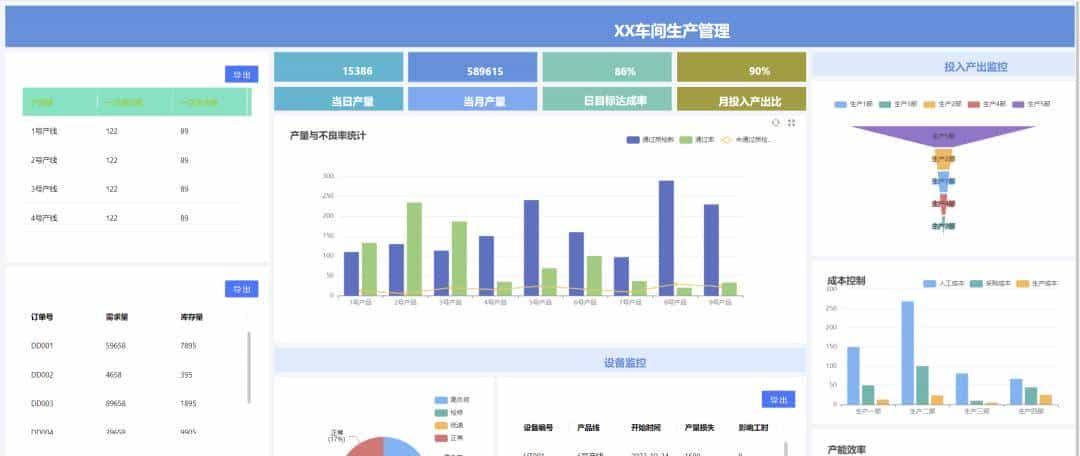Click the tallest blue bar for 8号产品
The height and width of the screenshot is (456, 1080).
(666, 238)
